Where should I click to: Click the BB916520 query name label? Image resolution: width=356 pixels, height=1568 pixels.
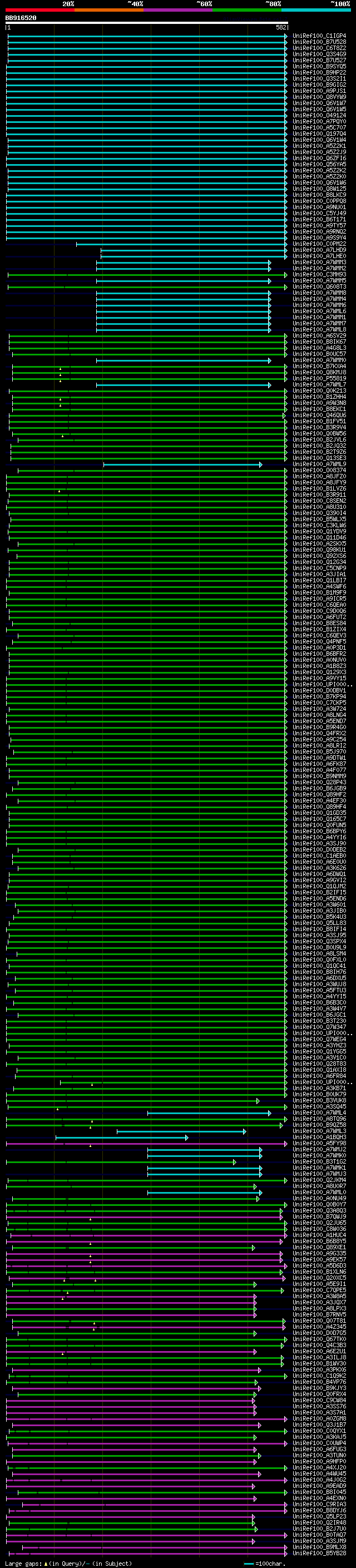(21, 18)
